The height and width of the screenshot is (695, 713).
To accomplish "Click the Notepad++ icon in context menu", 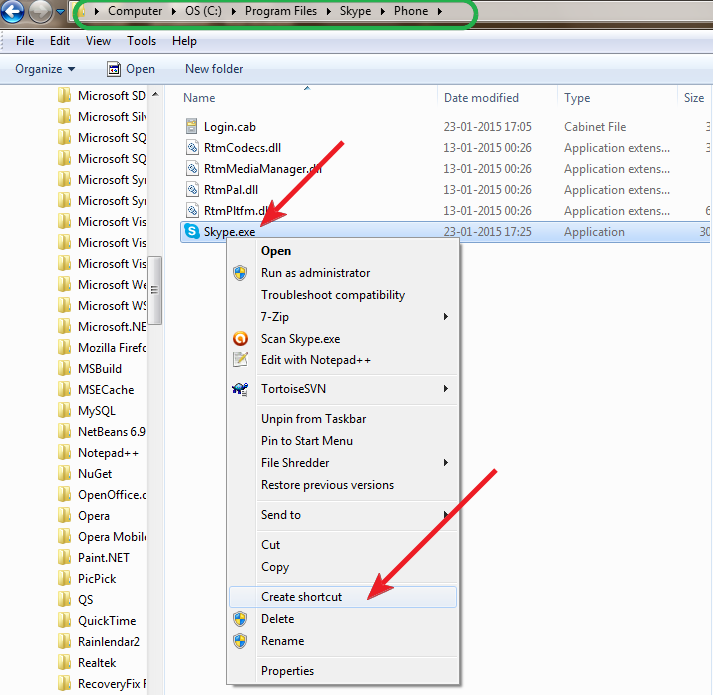I will pyautogui.click(x=240, y=359).
